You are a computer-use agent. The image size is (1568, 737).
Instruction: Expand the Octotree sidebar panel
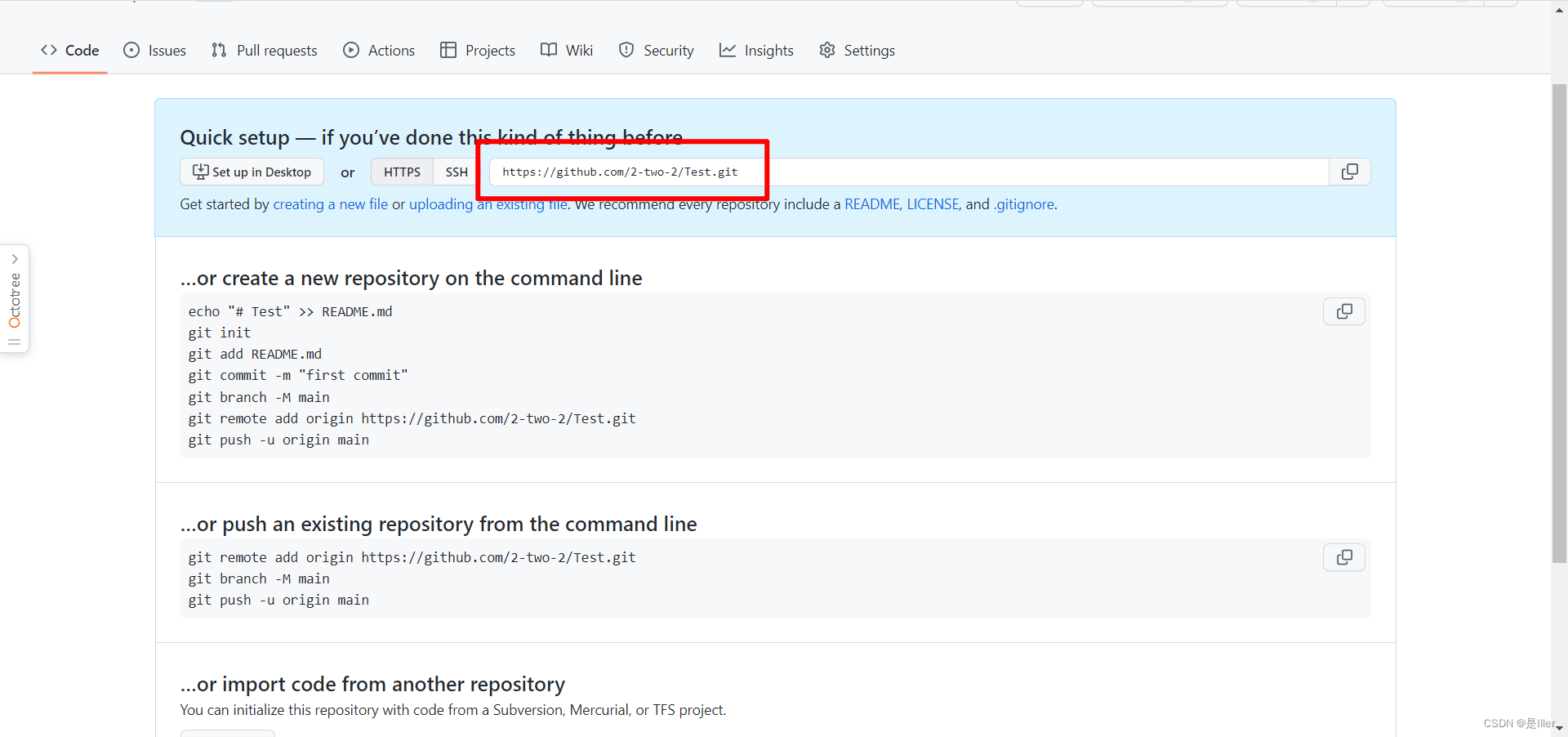(x=15, y=299)
